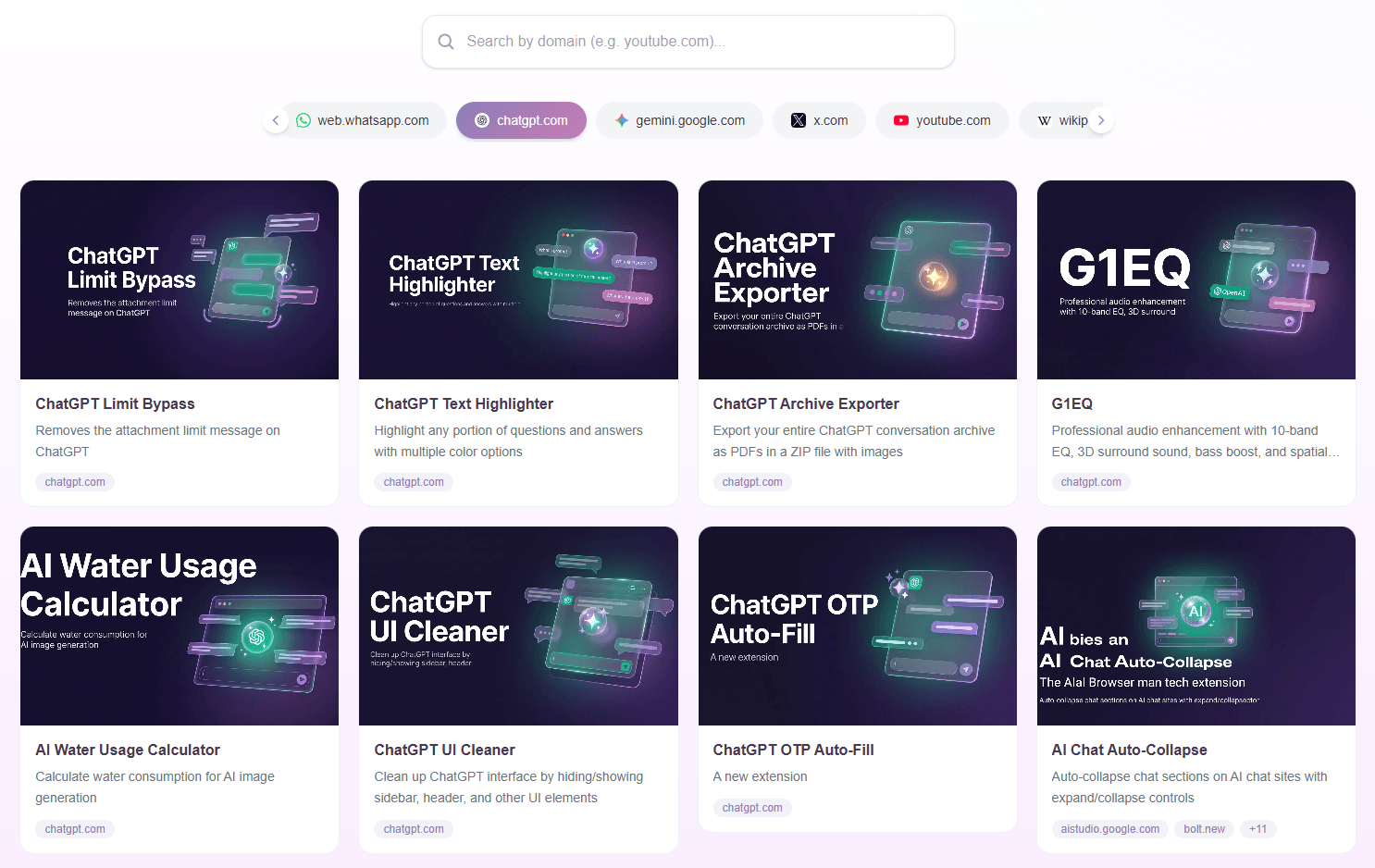Filter by youtube.com domain
1375x868 pixels.
[x=942, y=120]
